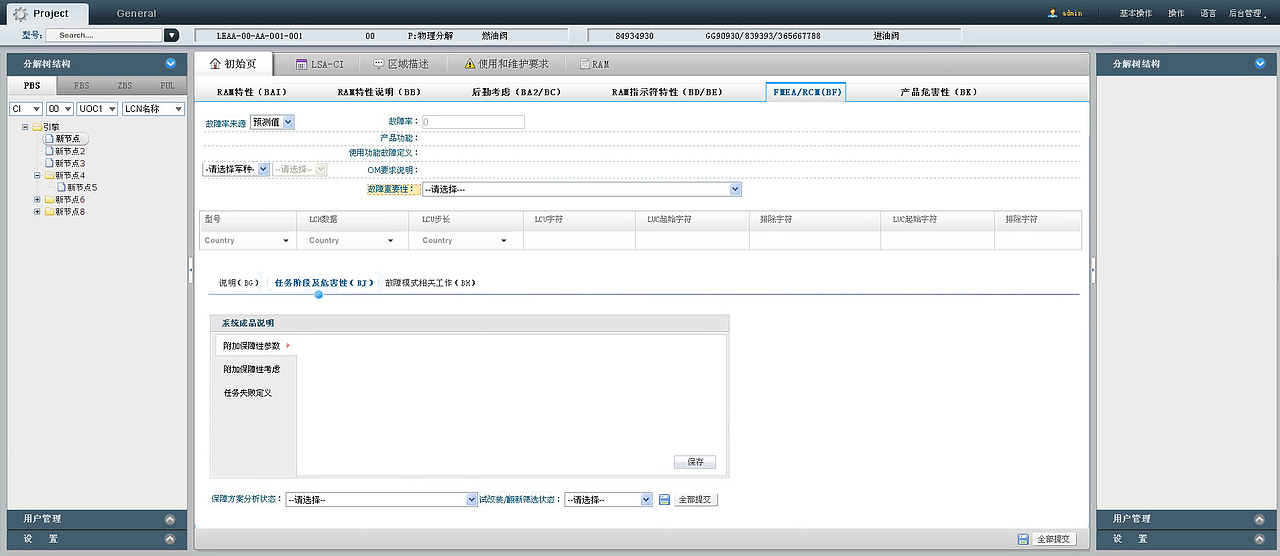1280x556 pixels.
Task: Open the UOC1 dropdown
Action: [x=98, y=108]
